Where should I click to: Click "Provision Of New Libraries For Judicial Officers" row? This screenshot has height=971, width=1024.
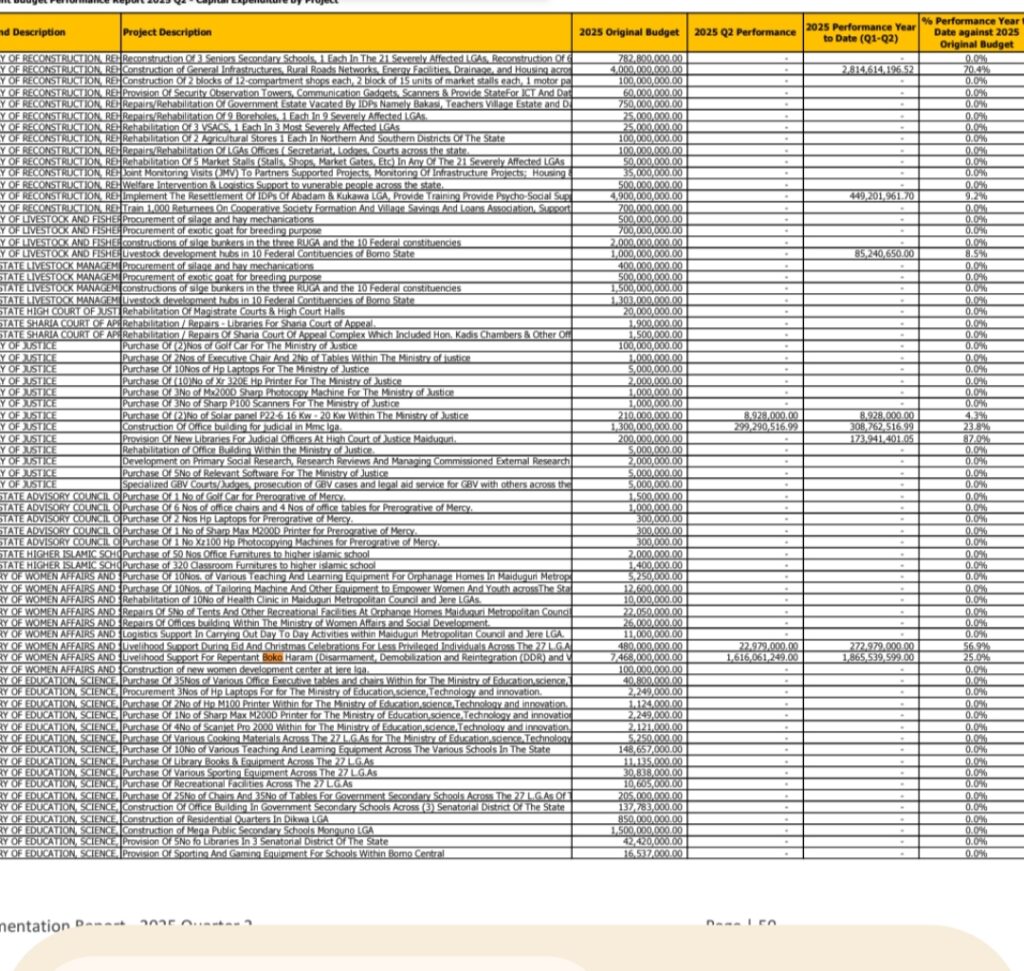pyautogui.click(x=289, y=439)
